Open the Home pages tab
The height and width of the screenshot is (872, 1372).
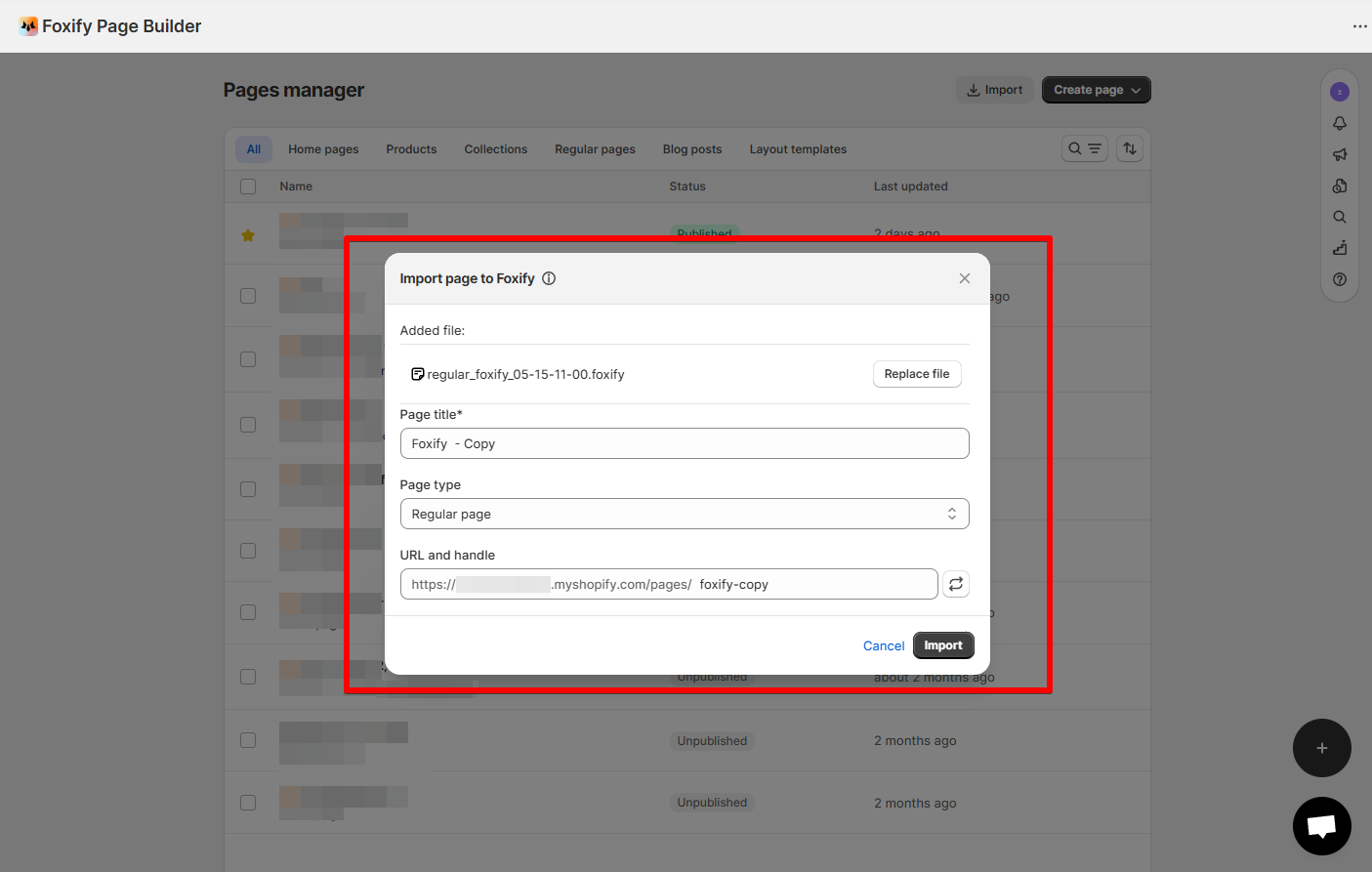coord(323,149)
